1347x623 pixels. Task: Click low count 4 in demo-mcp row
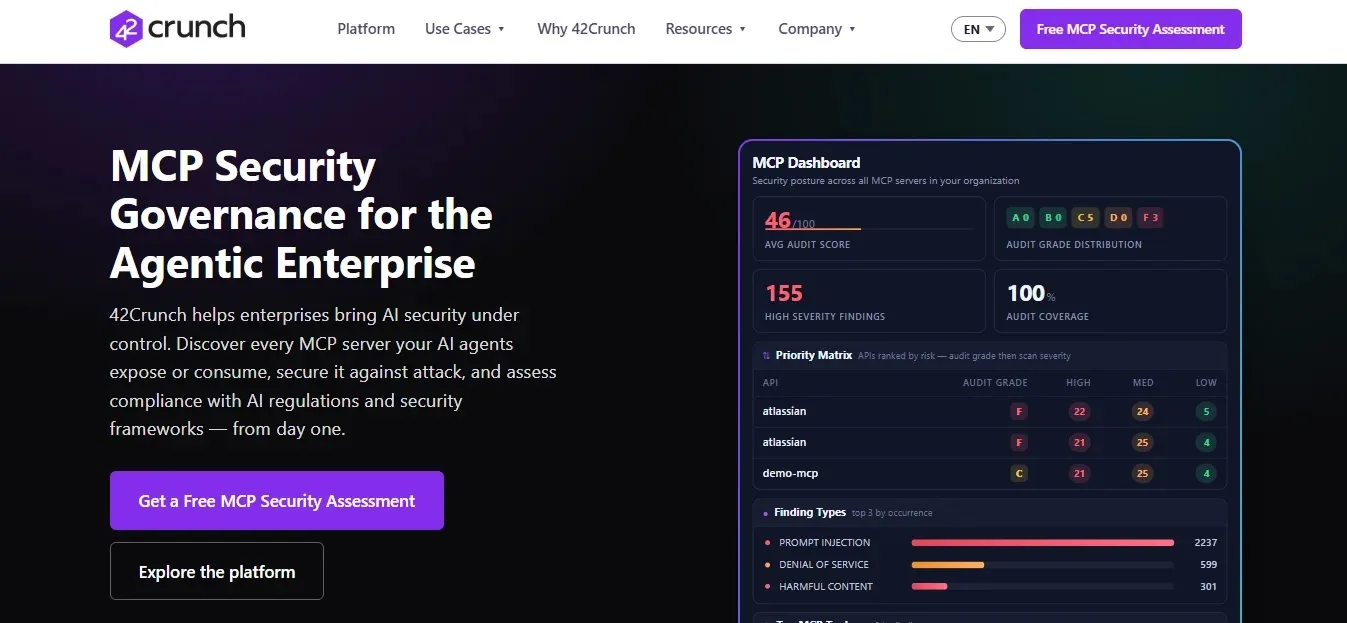click(x=1207, y=473)
